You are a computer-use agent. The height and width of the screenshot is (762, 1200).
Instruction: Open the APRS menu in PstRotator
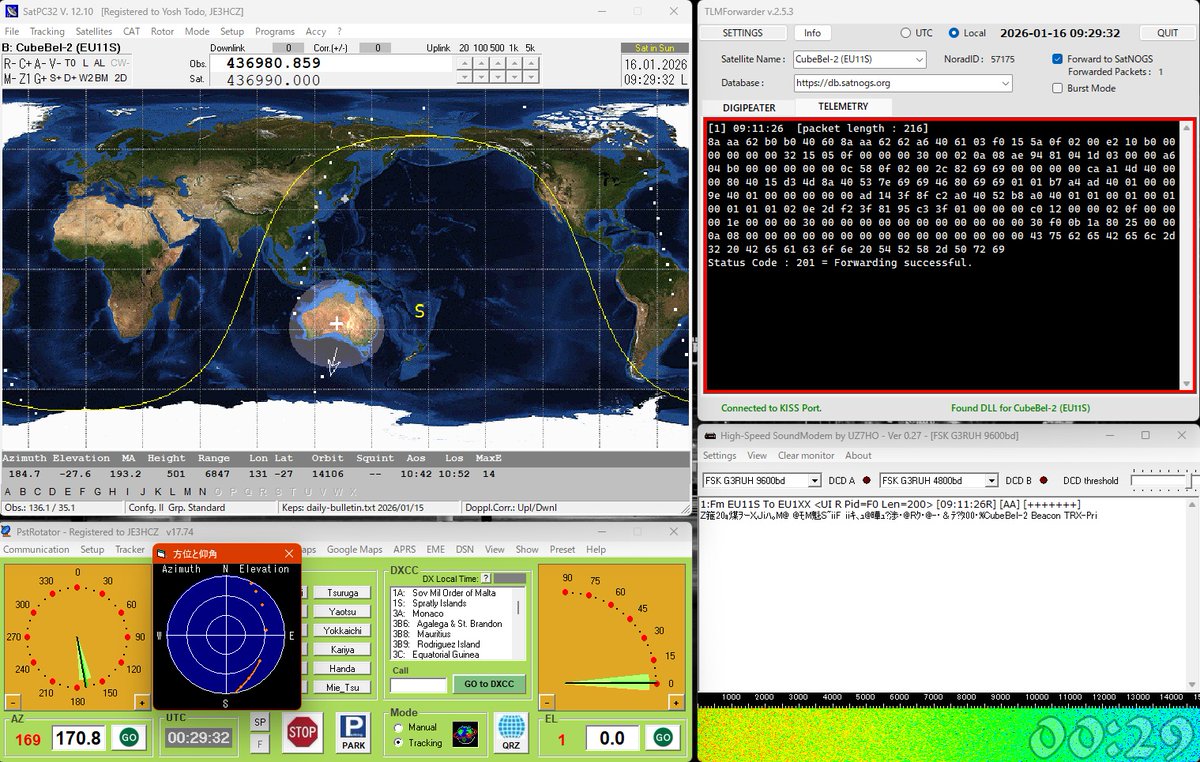pos(404,549)
